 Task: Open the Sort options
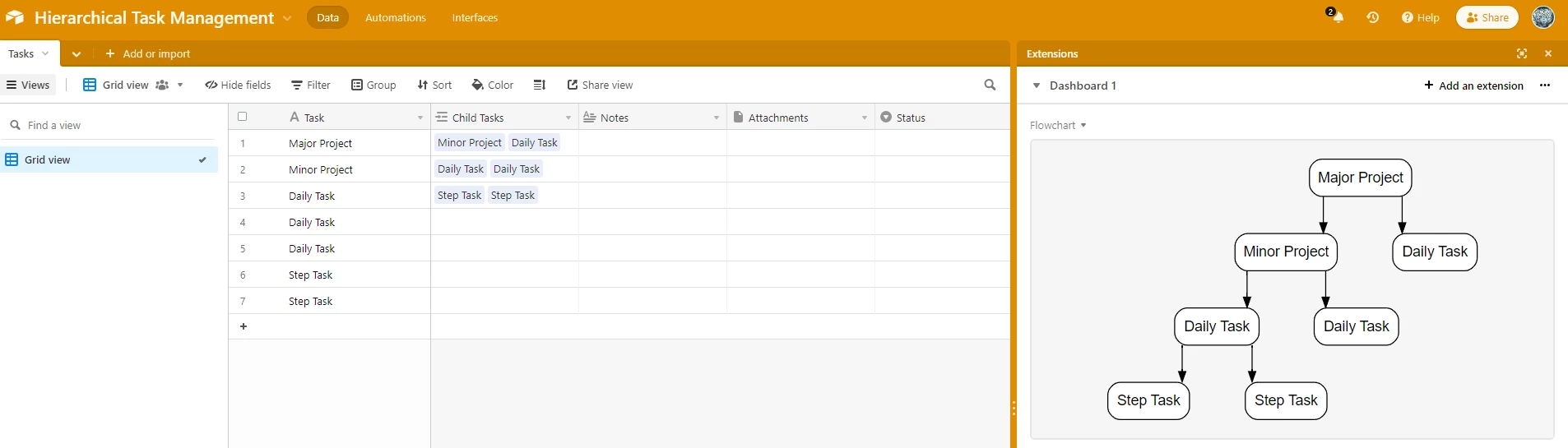coord(434,85)
